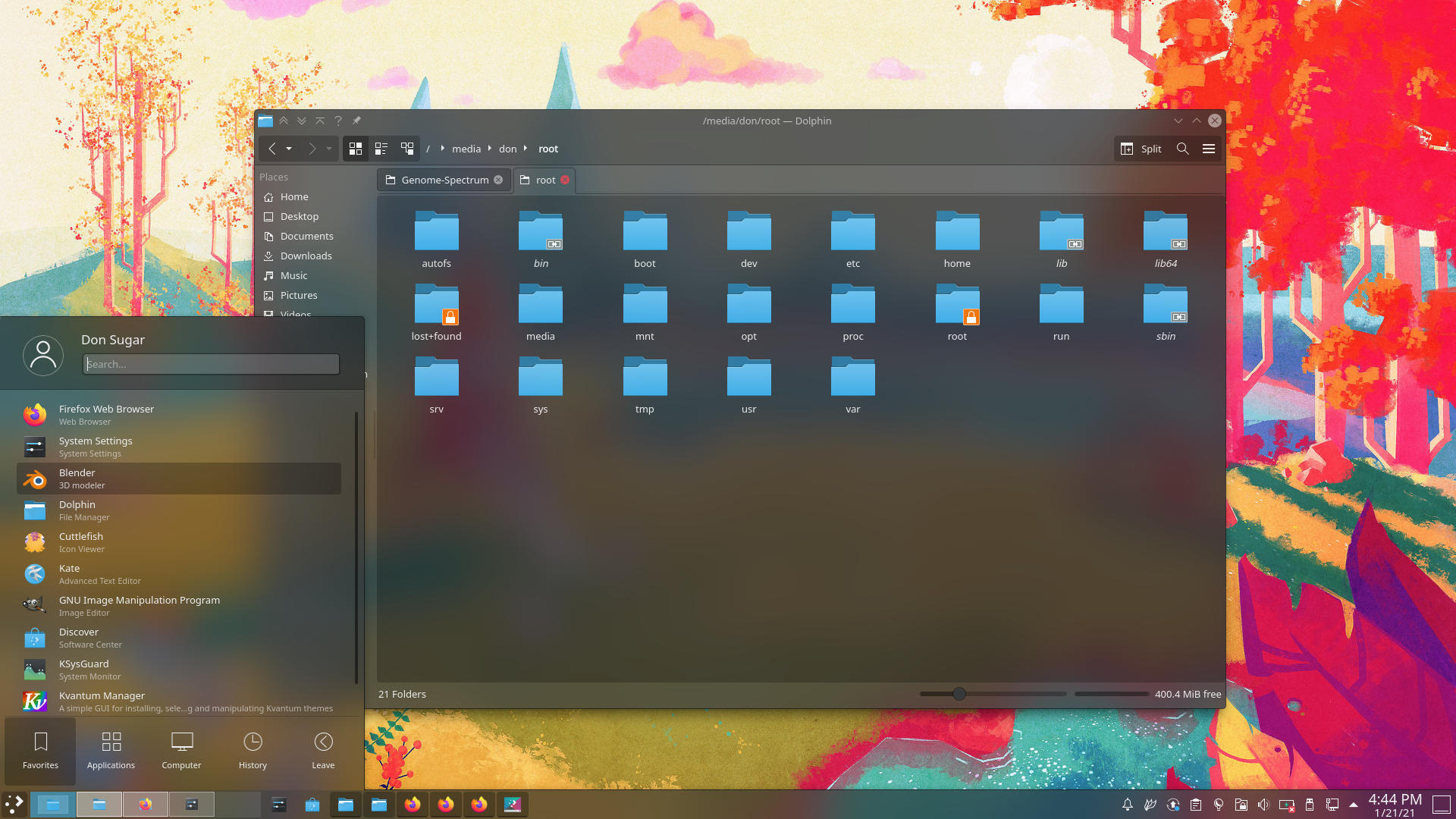Launch Kate Advanced Text Editor

(x=179, y=574)
